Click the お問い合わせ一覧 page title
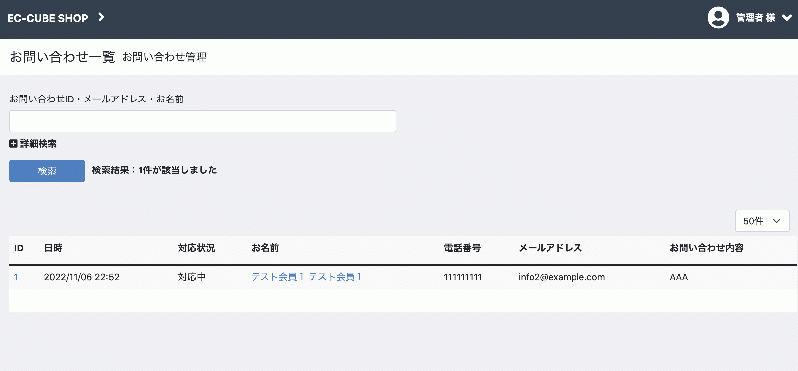798x371 pixels. pyautogui.click(x=63, y=56)
